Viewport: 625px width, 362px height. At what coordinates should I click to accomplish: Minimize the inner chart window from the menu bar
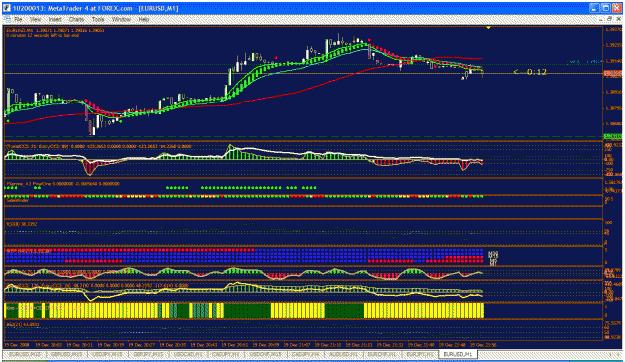coord(602,19)
